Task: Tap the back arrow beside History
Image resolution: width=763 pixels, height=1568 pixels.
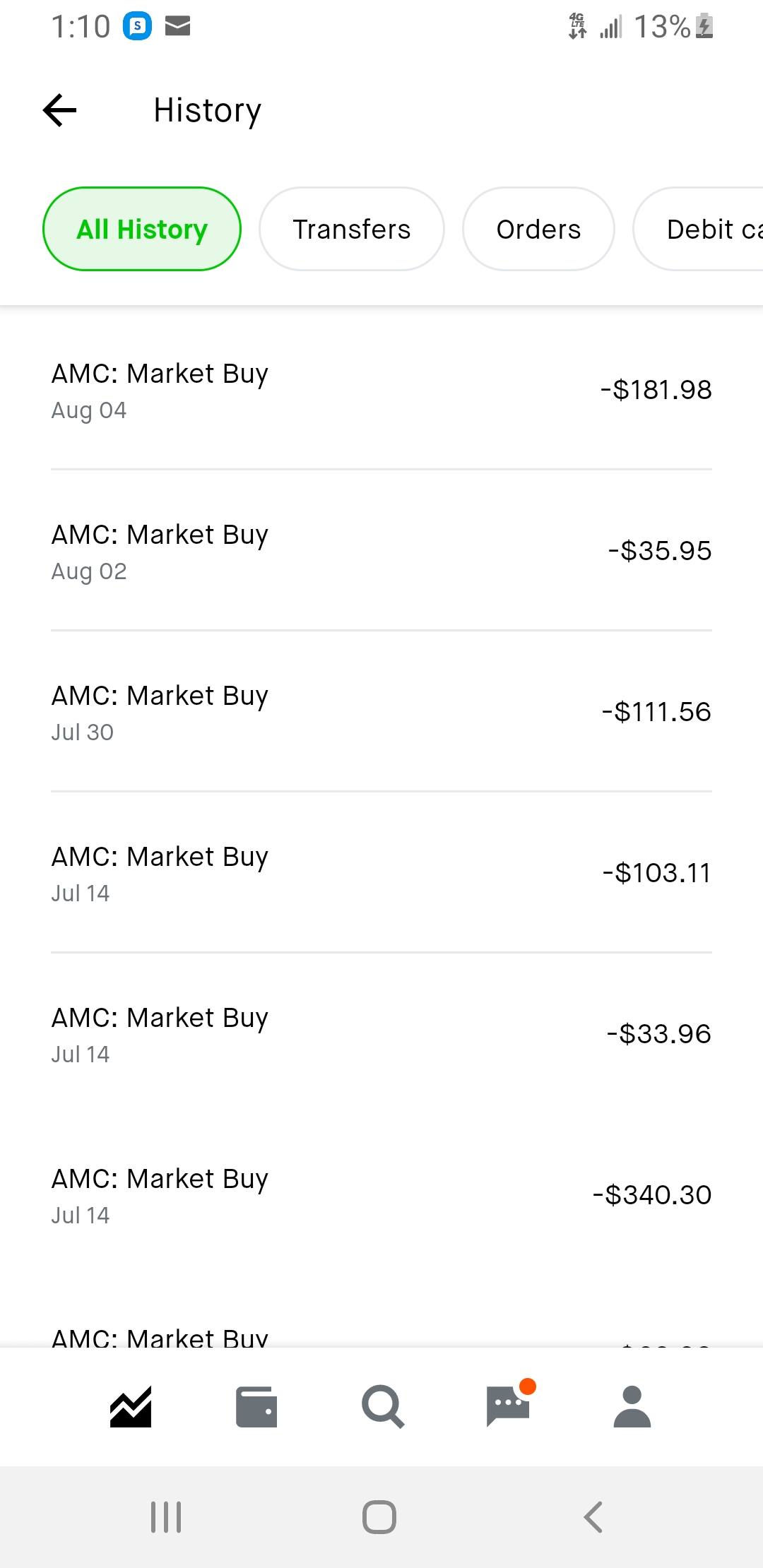Action: (60, 110)
